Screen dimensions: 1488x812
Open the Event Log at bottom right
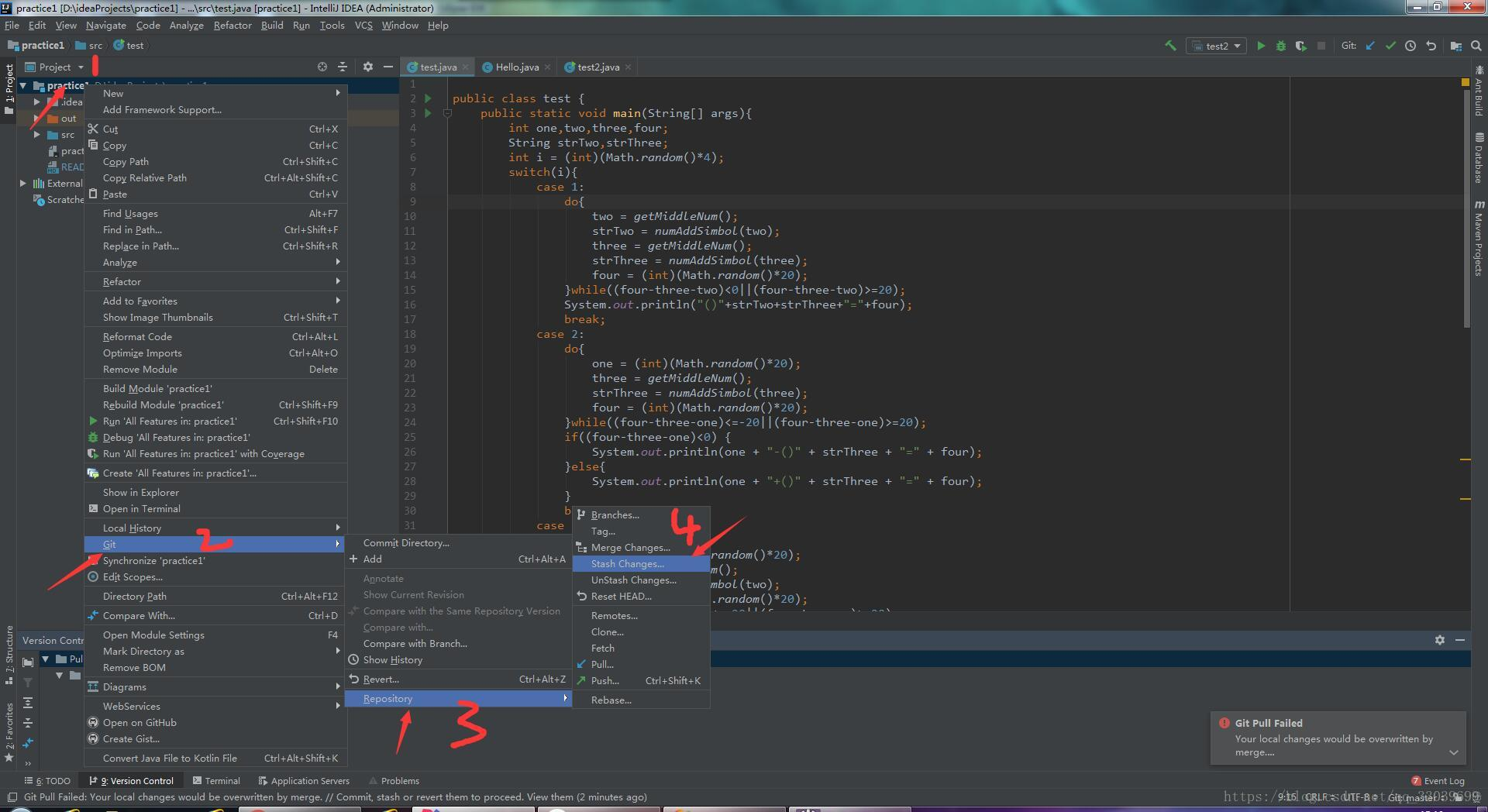[1438, 781]
